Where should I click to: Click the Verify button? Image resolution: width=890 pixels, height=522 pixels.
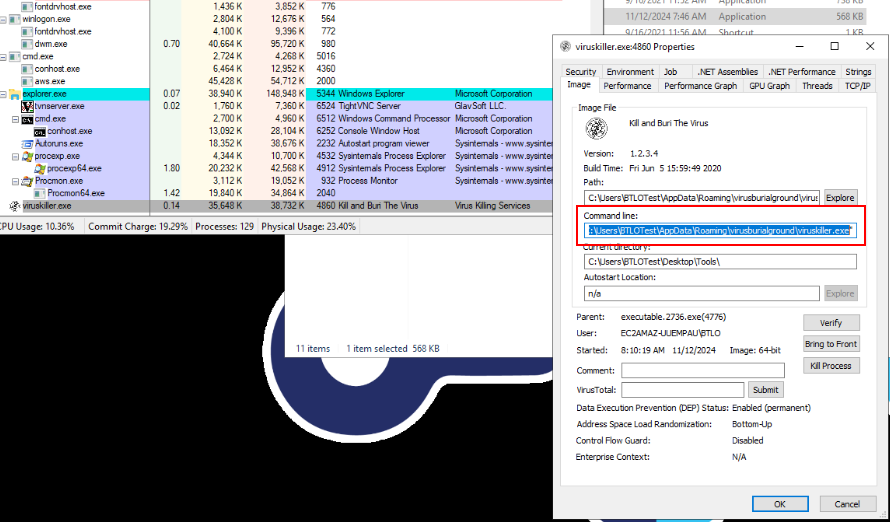tap(831, 322)
